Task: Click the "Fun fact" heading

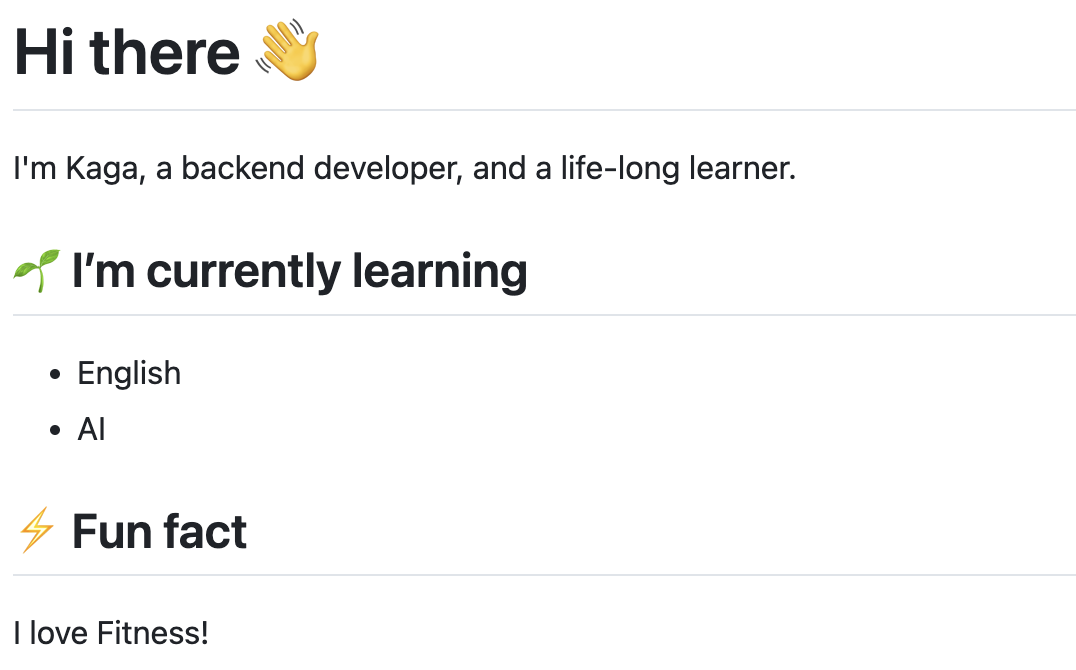Action: point(159,531)
